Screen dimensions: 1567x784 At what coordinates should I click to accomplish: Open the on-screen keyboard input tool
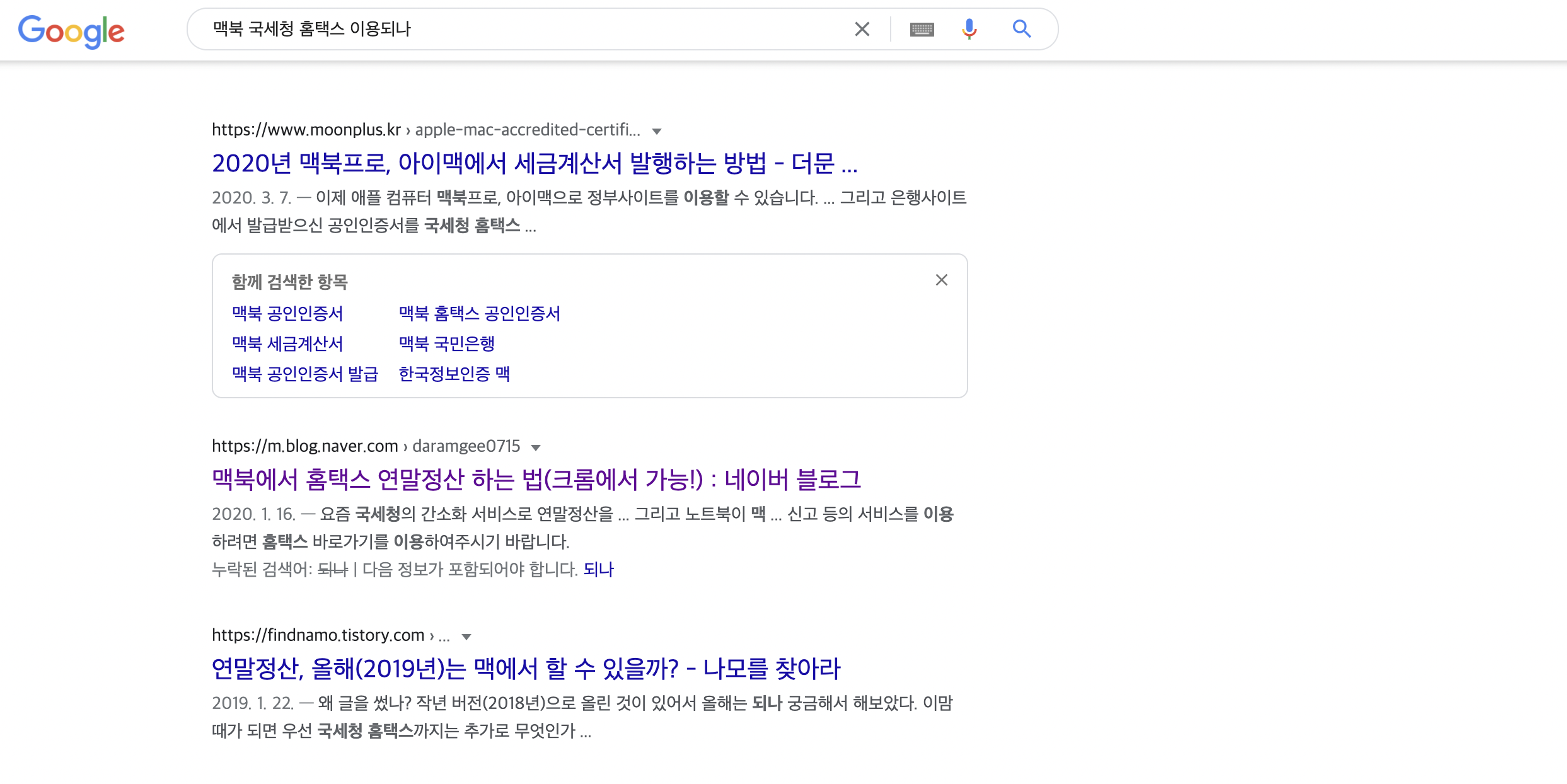922,29
